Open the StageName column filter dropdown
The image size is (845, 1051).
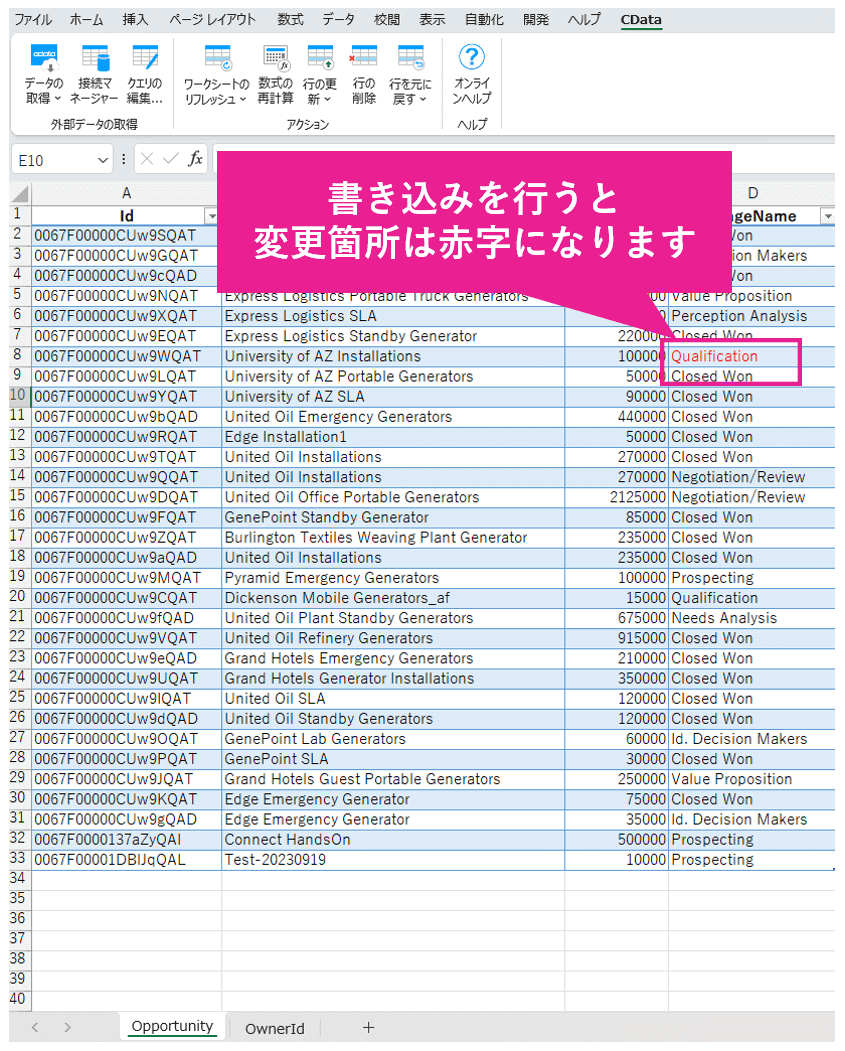828,216
